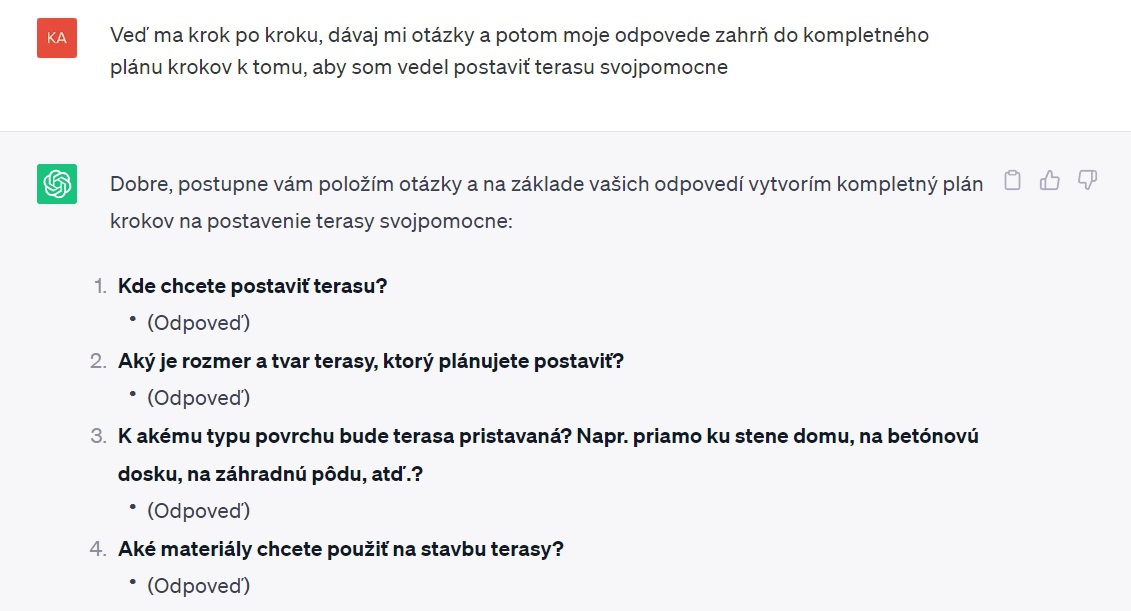Image resolution: width=1131 pixels, height=611 pixels.
Task: Click the thumbs up icon
Action: pyautogui.click(x=1049, y=180)
